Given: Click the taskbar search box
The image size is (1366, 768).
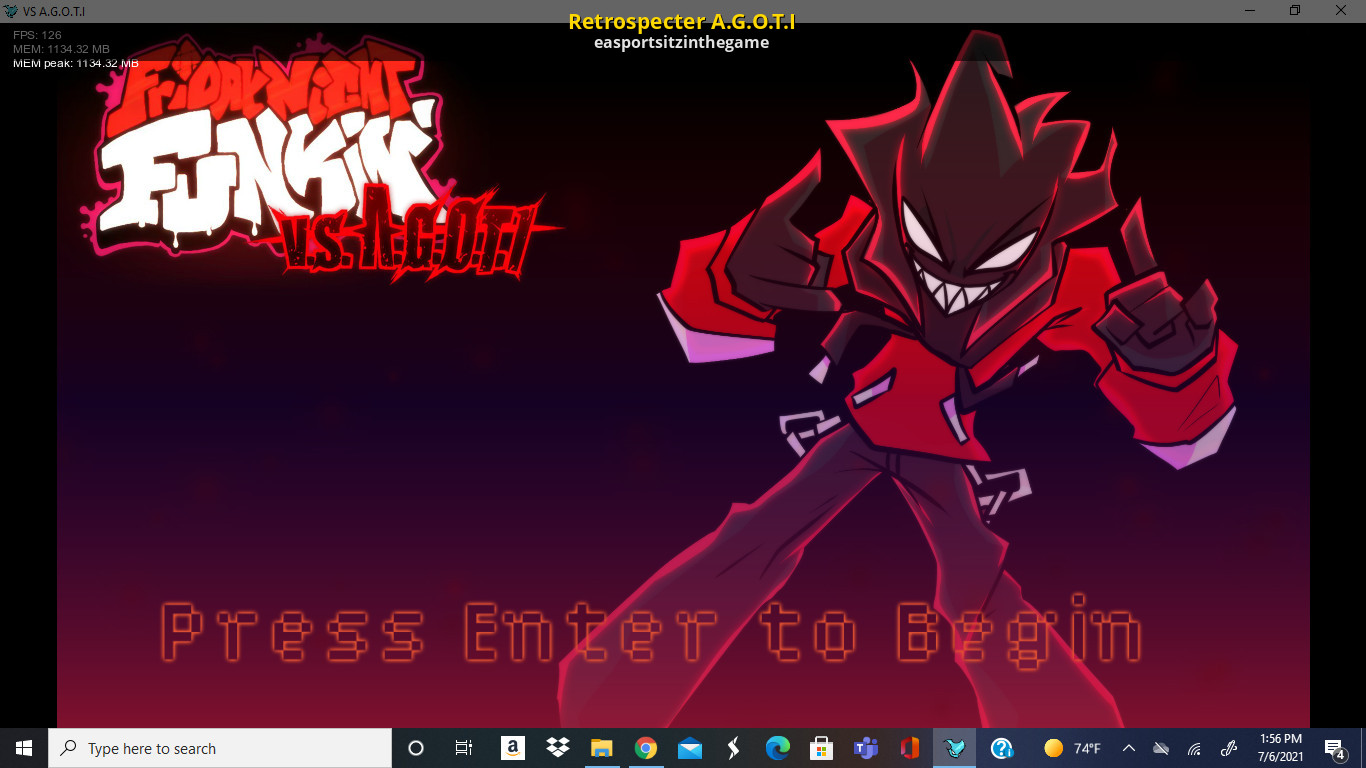Looking at the screenshot, I should [x=220, y=748].
